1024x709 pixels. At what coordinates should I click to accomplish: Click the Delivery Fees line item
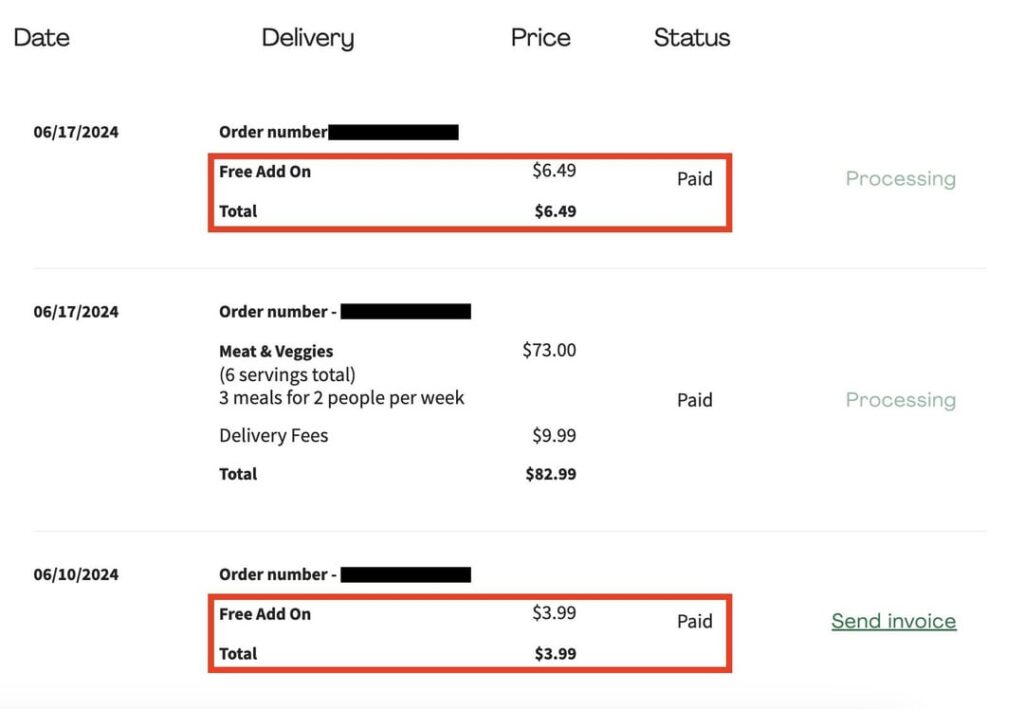click(273, 435)
